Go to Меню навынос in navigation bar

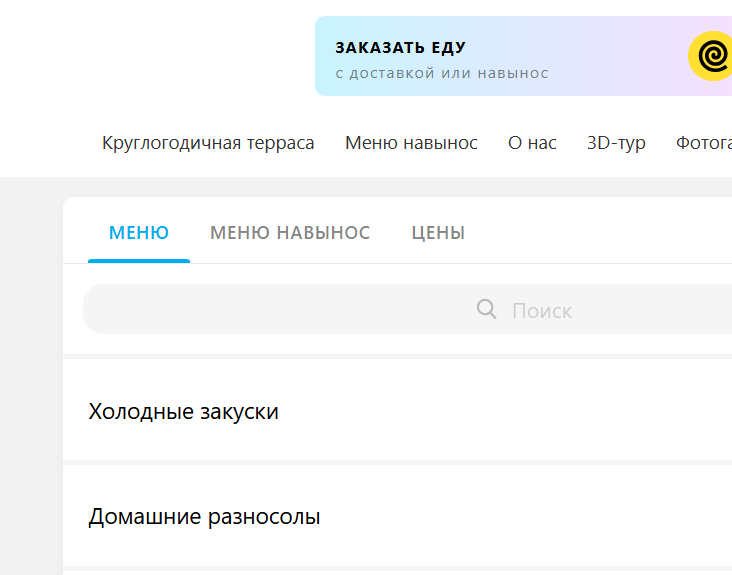pos(411,143)
